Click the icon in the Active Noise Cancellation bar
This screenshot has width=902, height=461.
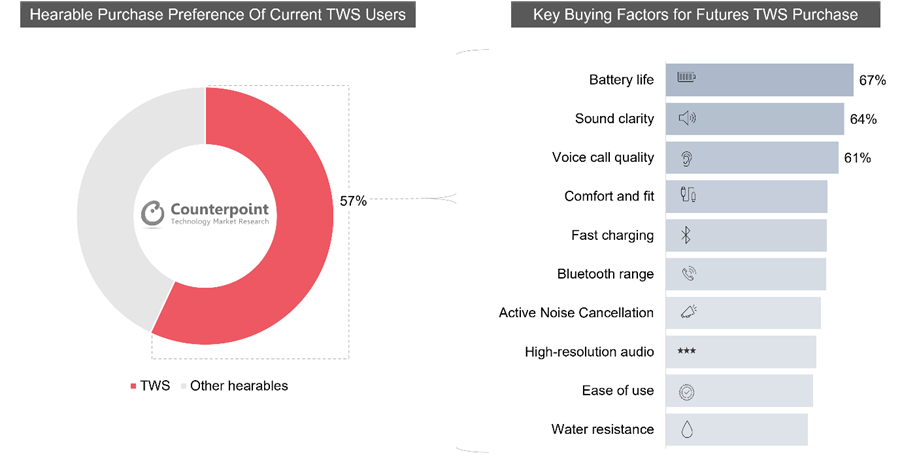[688, 313]
